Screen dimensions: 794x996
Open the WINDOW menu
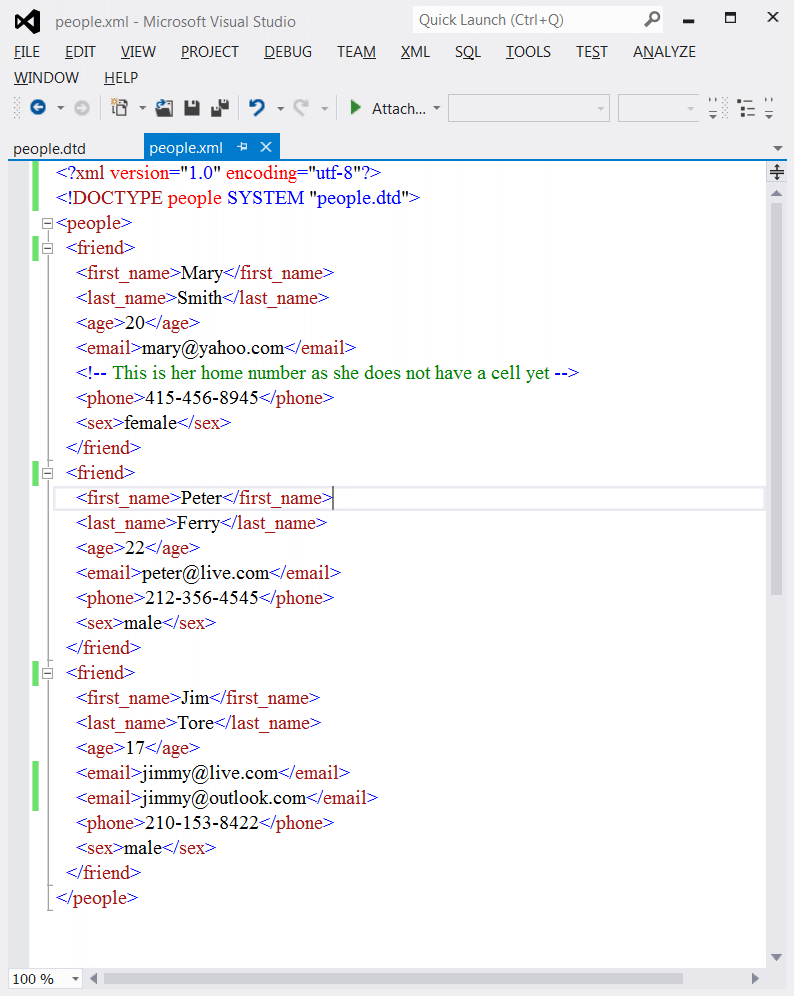click(46, 77)
